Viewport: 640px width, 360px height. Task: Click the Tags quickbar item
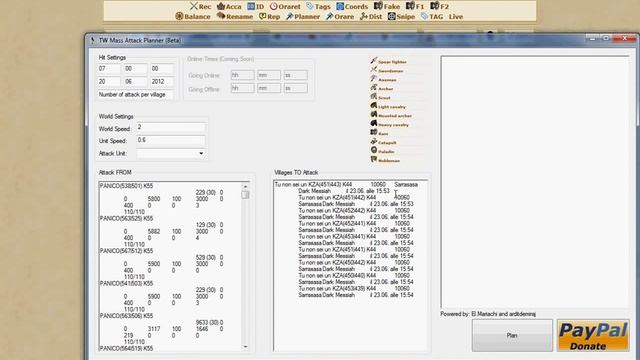(318, 6)
